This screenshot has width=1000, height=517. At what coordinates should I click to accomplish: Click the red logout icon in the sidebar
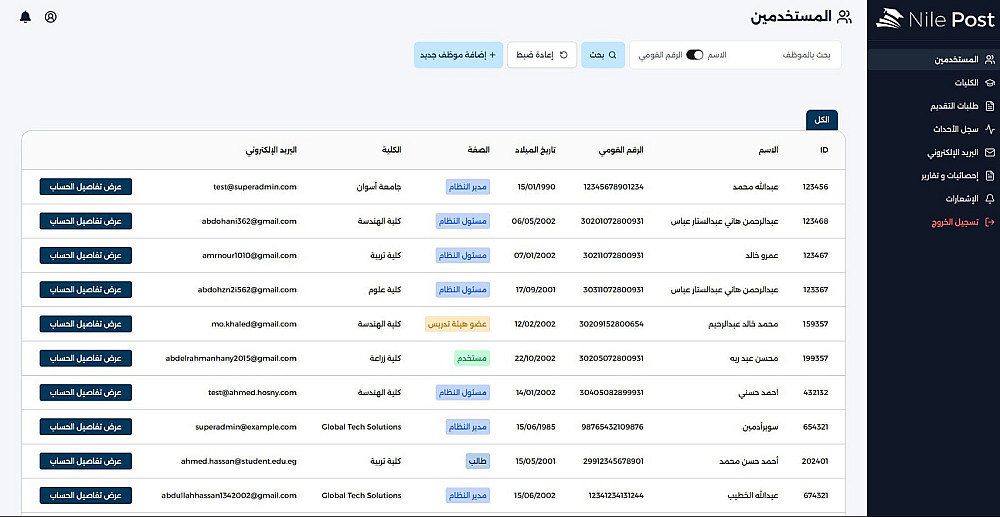point(989,222)
